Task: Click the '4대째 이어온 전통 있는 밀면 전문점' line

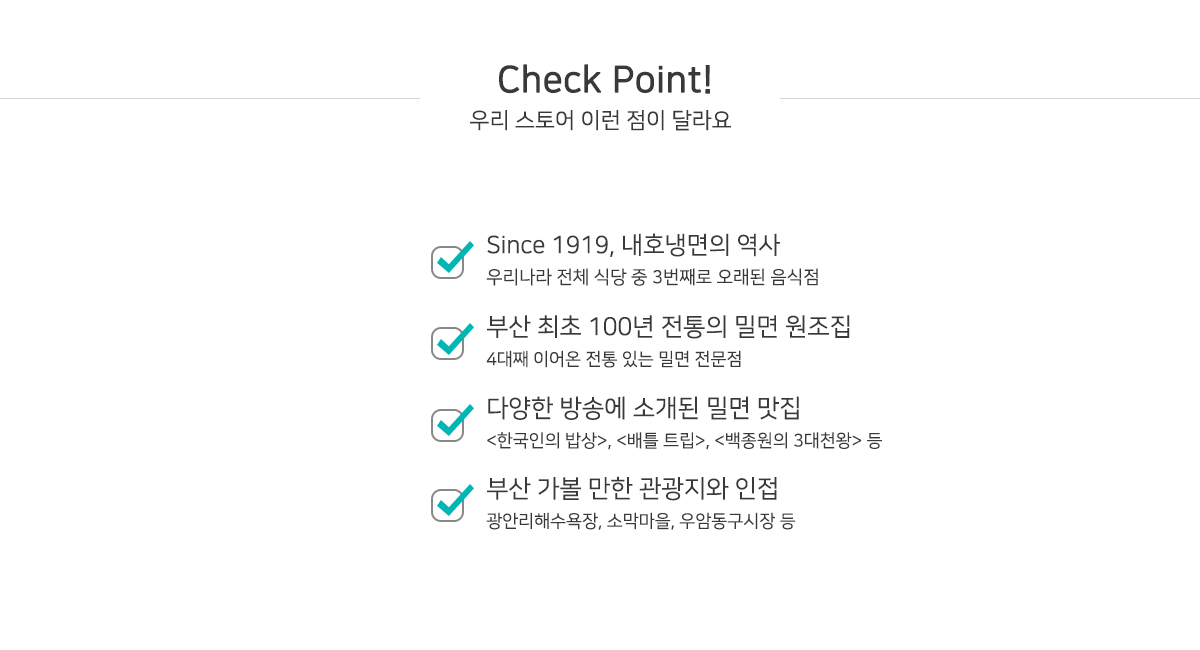Action: [x=613, y=359]
